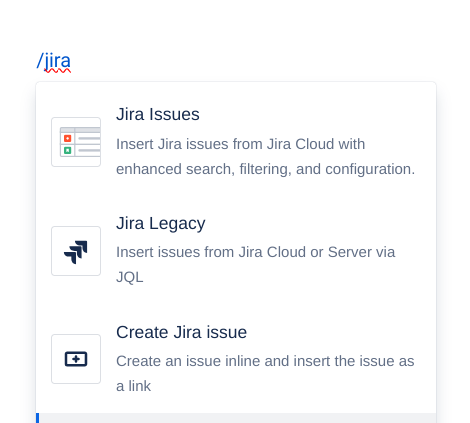Click the "Insert Jira issues from Jira Cloud with" line
470x423 pixels.
point(240,144)
